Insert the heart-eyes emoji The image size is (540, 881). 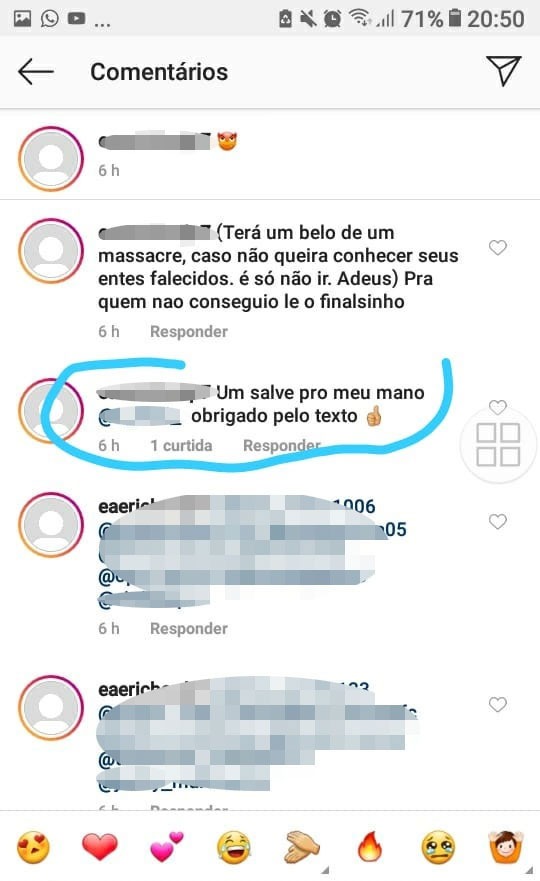click(33, 847)
